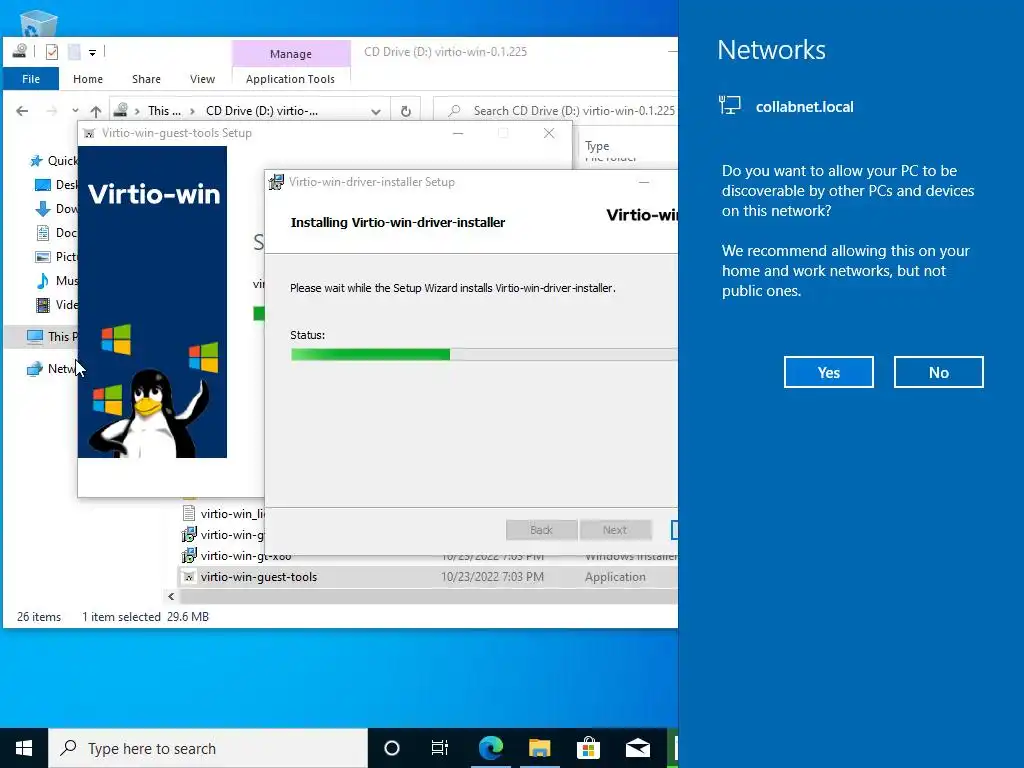The height and width of the screenshot is (768, 1024).
Task: Minimize the Virtio-win-guest-tools Setup window
Action: point(458,133)
